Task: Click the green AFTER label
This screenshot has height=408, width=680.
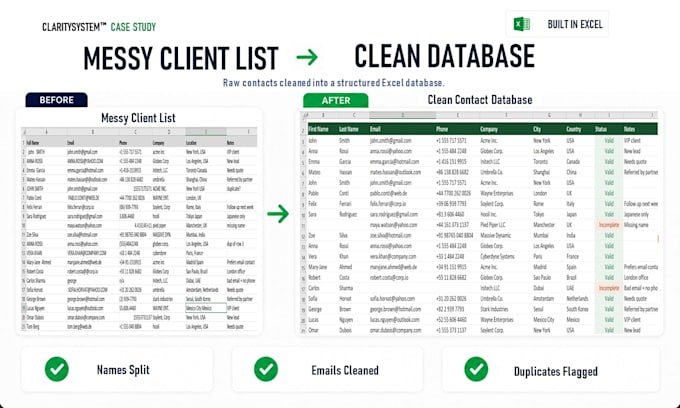Action: [336, 101]
